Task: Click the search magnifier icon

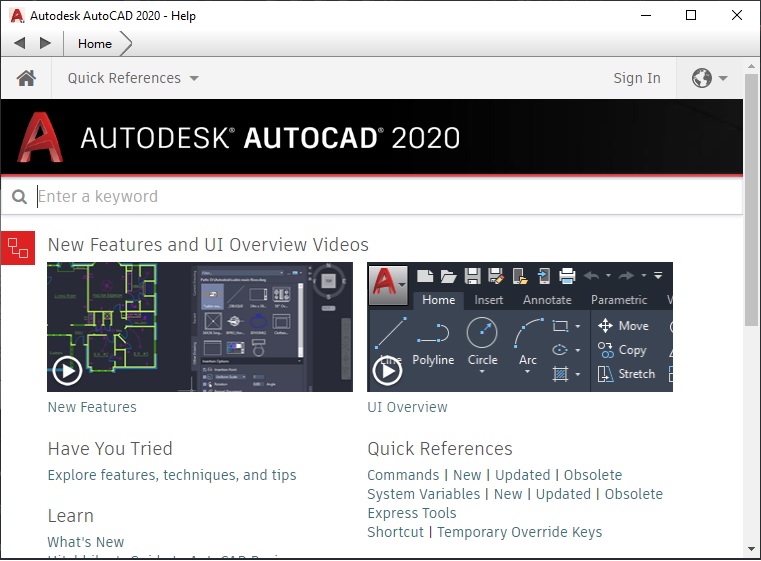Action: 19,197
